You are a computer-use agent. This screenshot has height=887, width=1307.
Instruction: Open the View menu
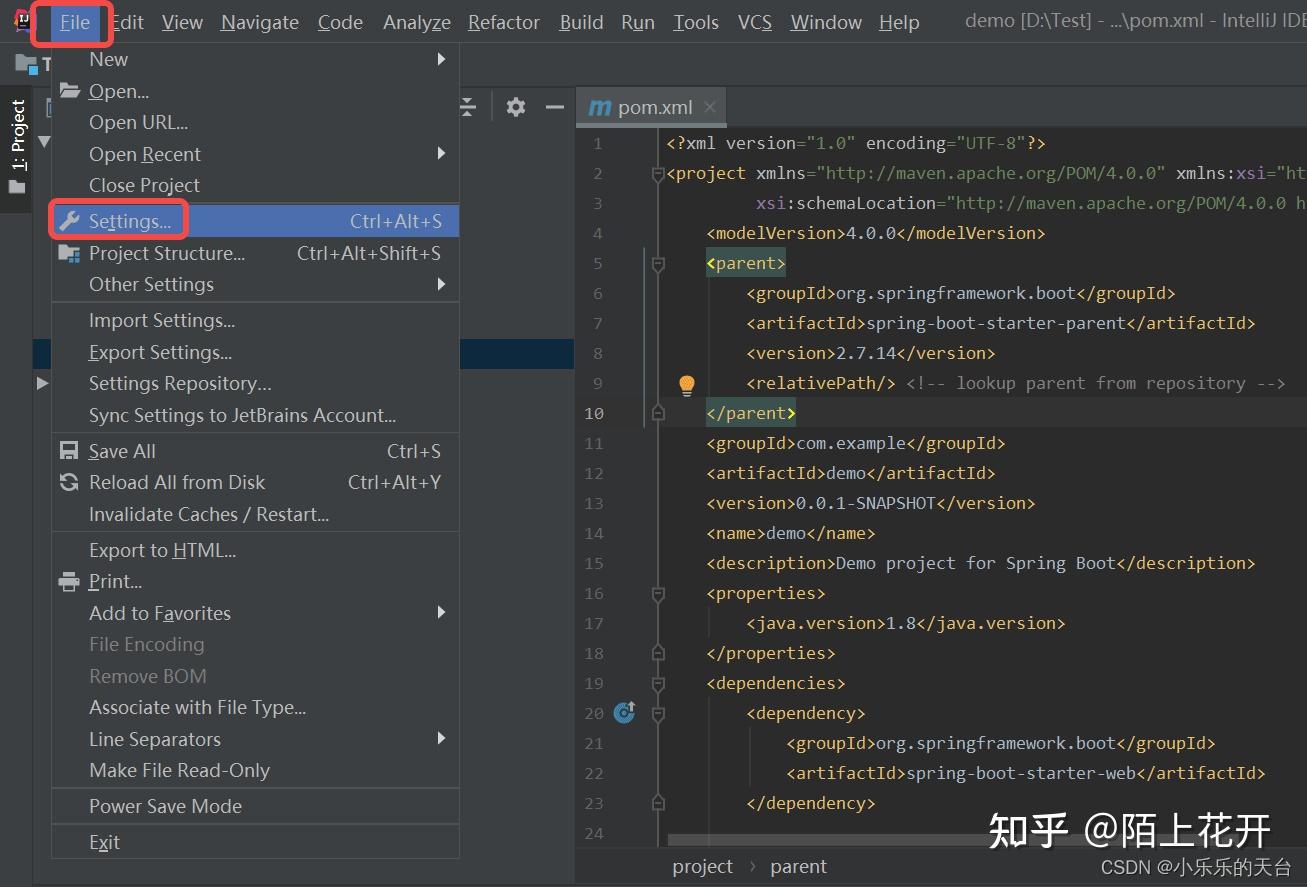[182, 22]
